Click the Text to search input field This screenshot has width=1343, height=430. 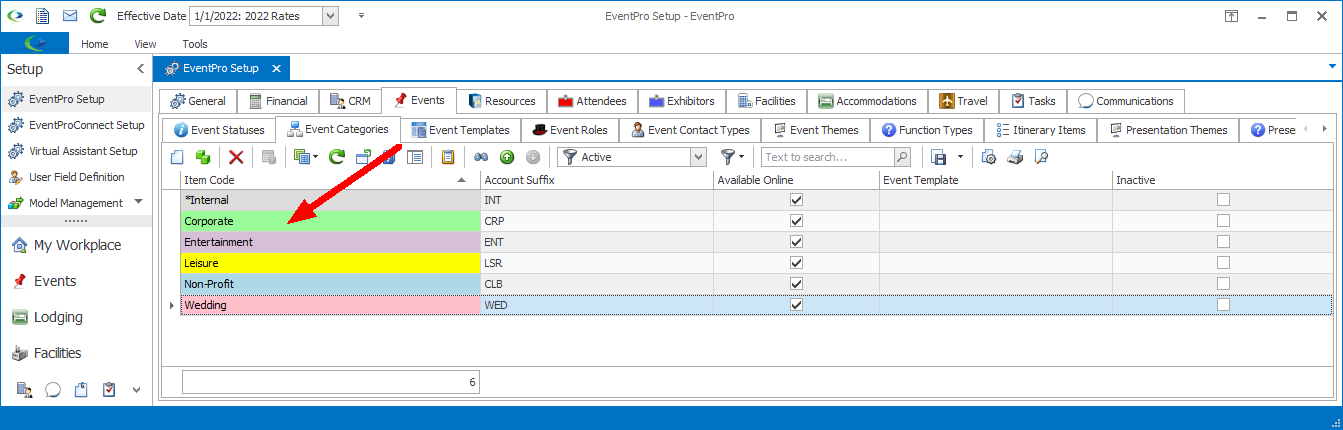[827, 157]
